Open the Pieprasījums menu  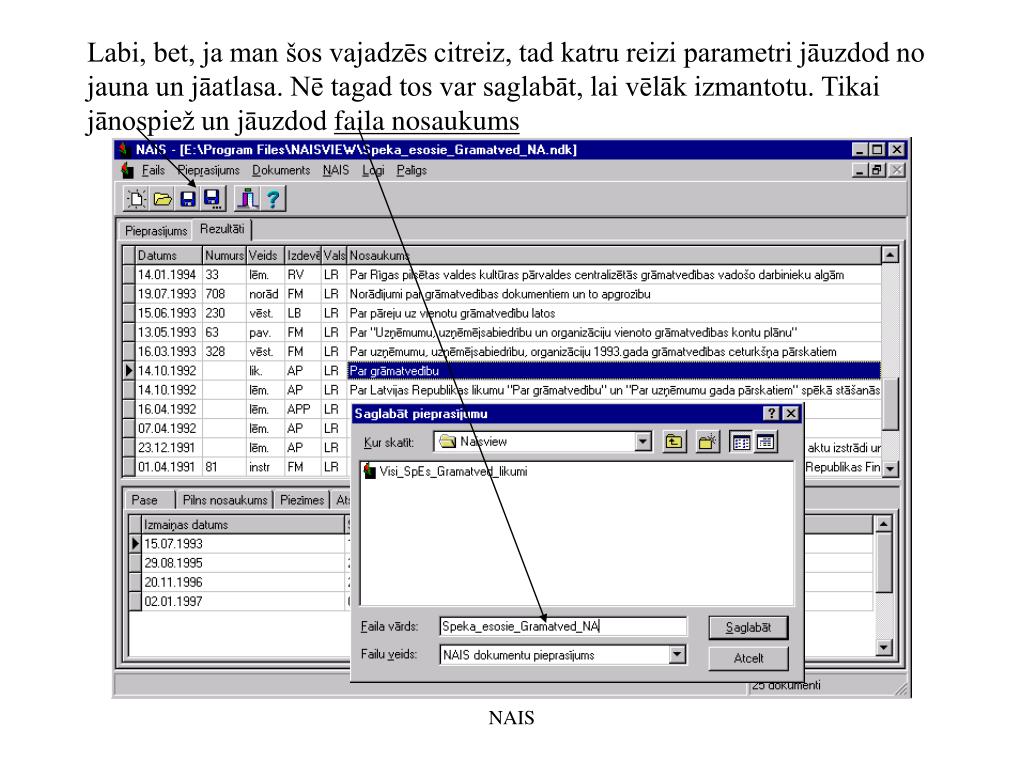coord(208,170)
